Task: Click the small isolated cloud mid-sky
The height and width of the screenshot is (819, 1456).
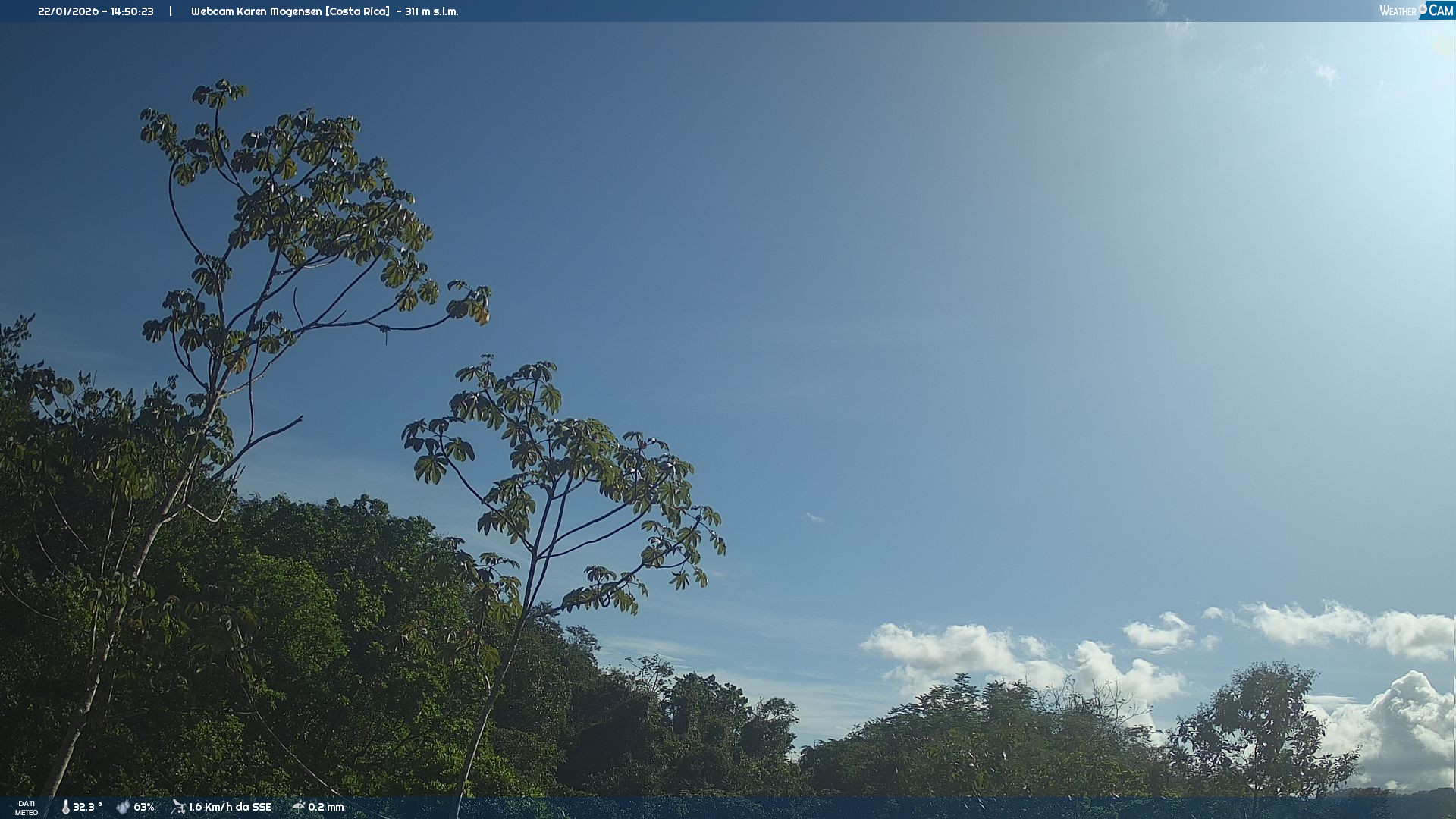Action: click(x=812, y=518)
